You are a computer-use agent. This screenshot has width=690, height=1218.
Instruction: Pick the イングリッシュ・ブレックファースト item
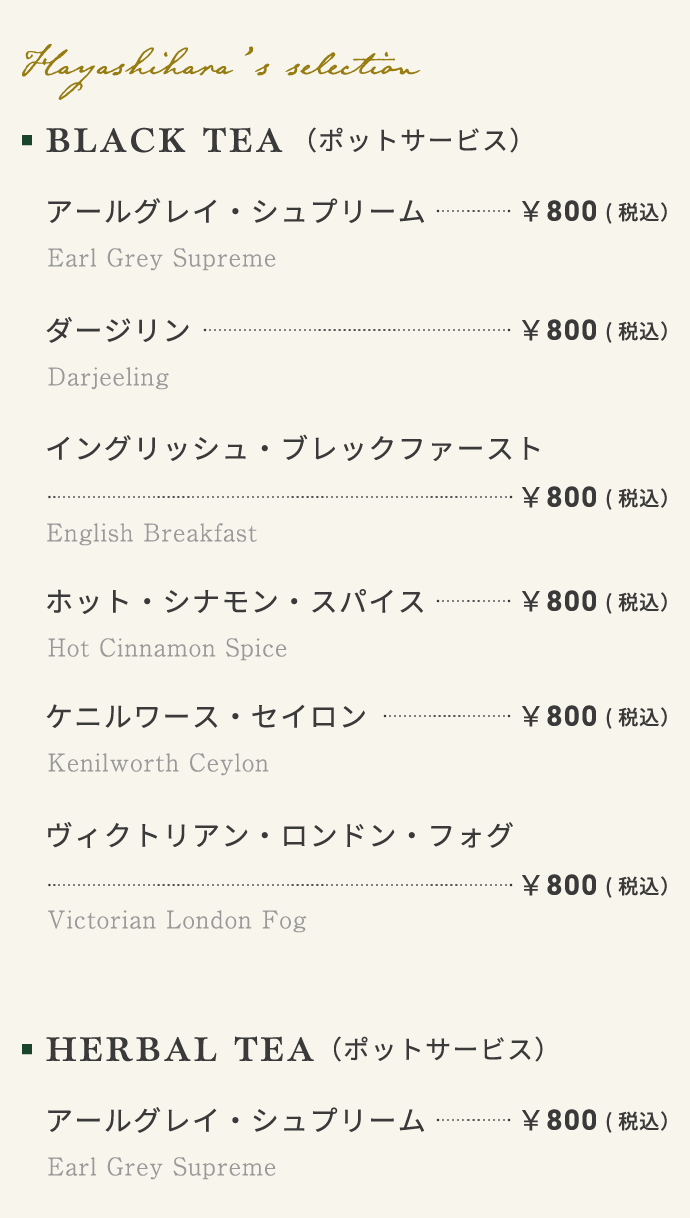pyautogui.click(x=294, y=448)
